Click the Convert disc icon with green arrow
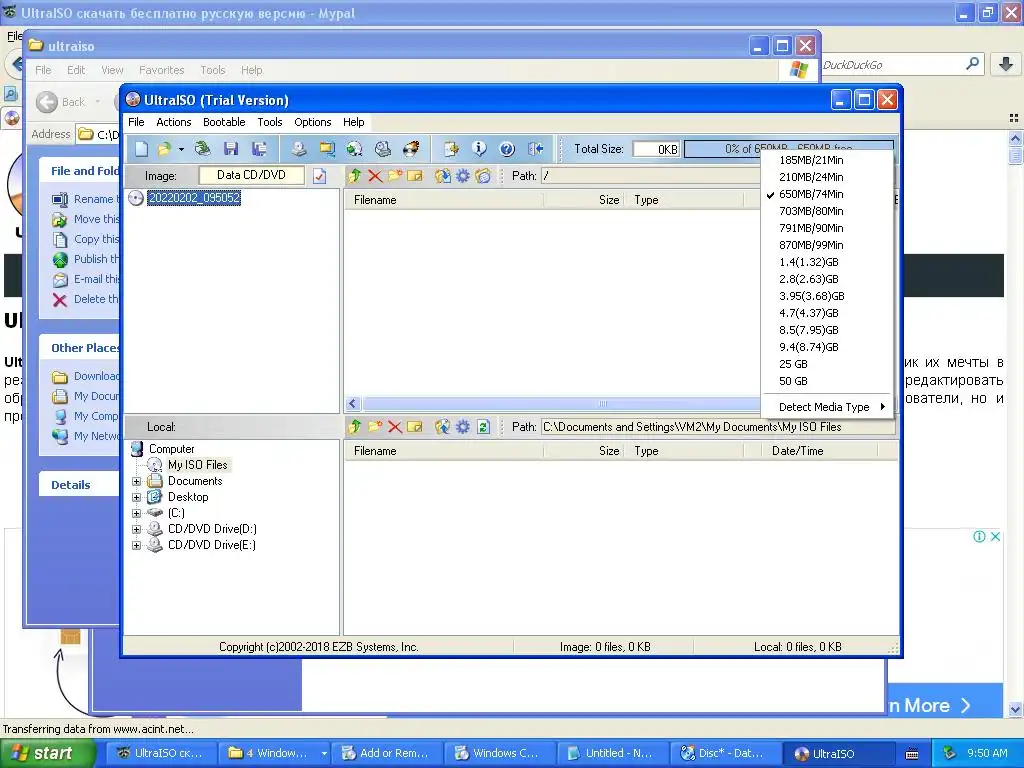The image size is (1024, 768). [x=355, y=149]
